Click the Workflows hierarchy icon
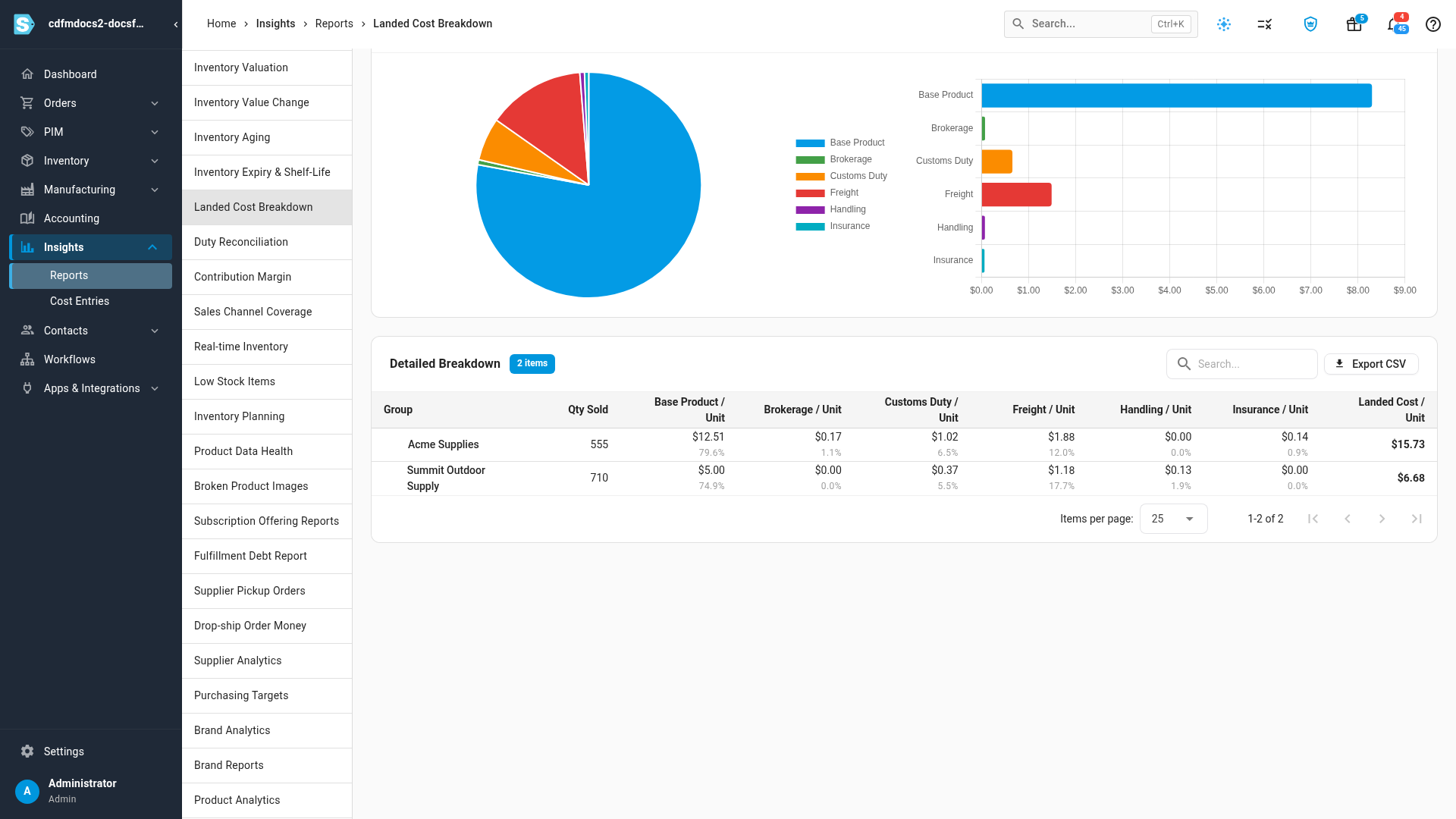Viewport: 1456px width, 819px height. point(27,359)
